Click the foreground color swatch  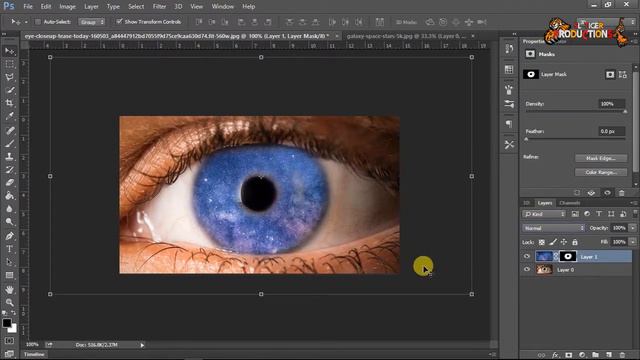7,323
